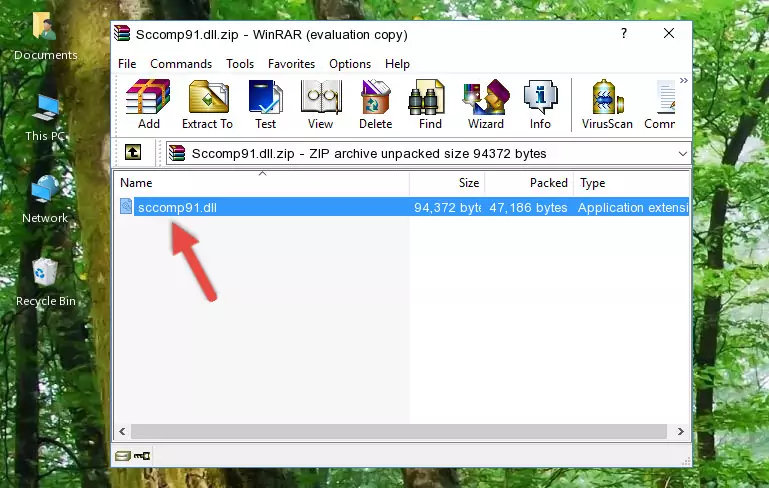Run the Test archive tool
769x488 pixels.
265,104
